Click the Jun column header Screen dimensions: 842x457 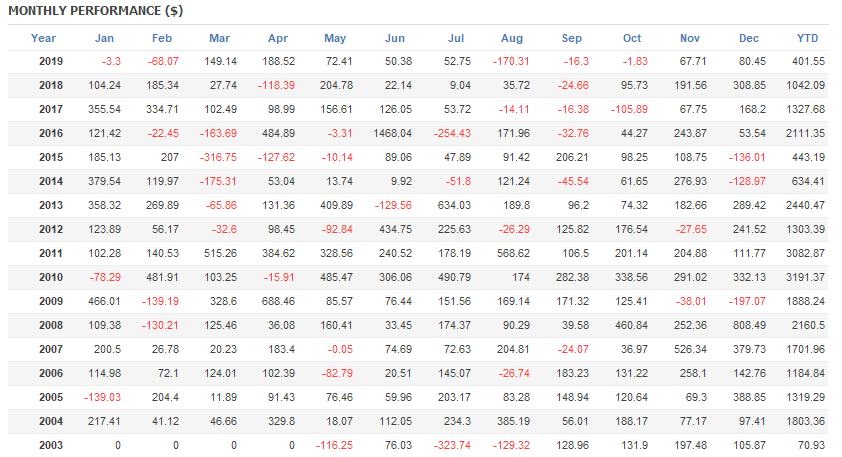(395, 38)
